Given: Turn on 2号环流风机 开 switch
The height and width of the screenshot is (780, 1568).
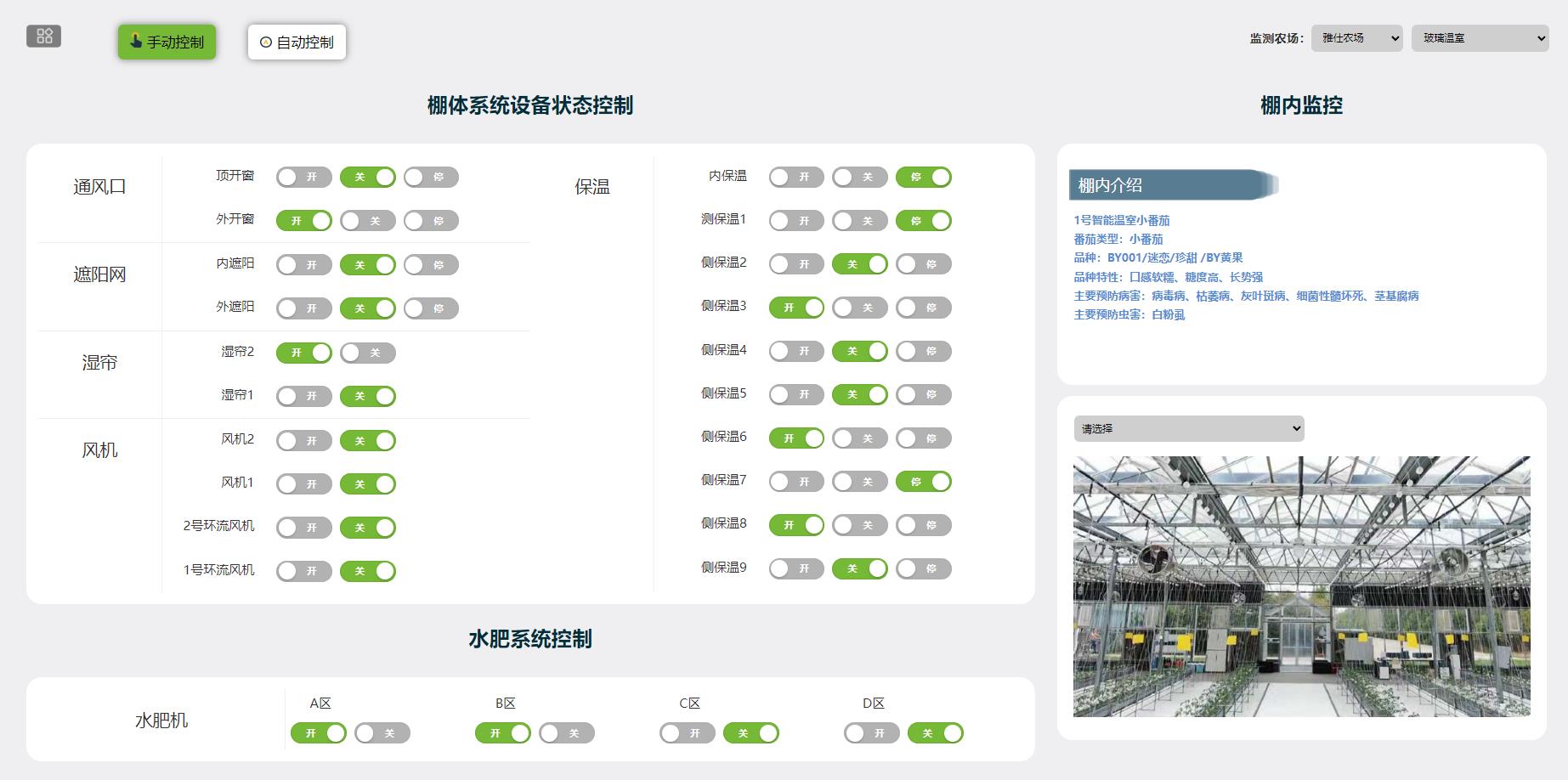Looking at the screenshot, I should (303, 528).
